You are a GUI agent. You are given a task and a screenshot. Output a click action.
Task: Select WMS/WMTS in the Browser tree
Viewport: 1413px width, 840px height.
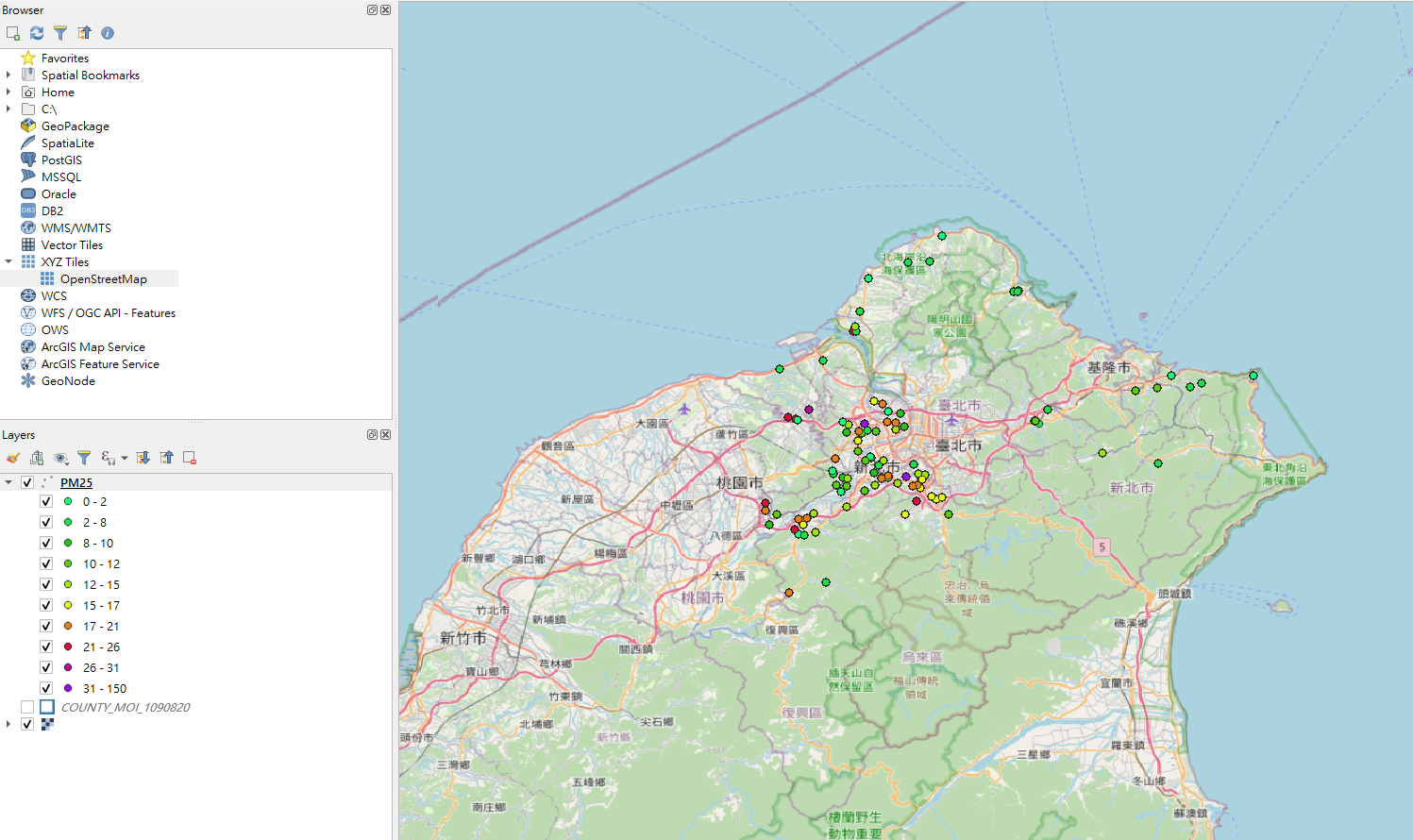tap(76, 227)
